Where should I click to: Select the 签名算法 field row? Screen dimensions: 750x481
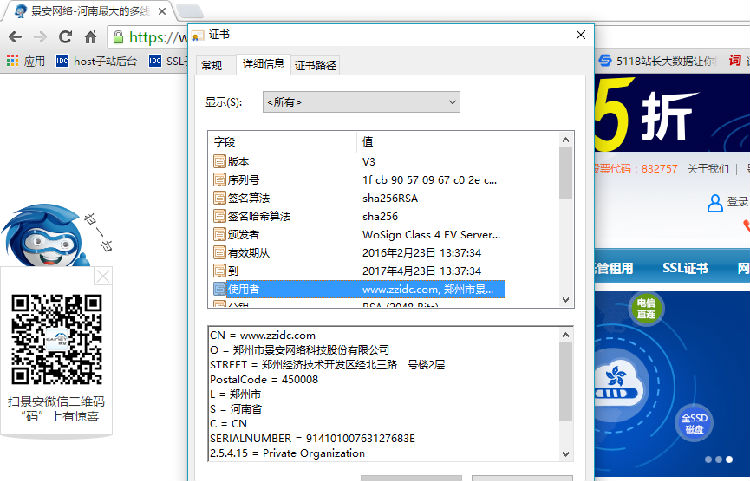248,198
